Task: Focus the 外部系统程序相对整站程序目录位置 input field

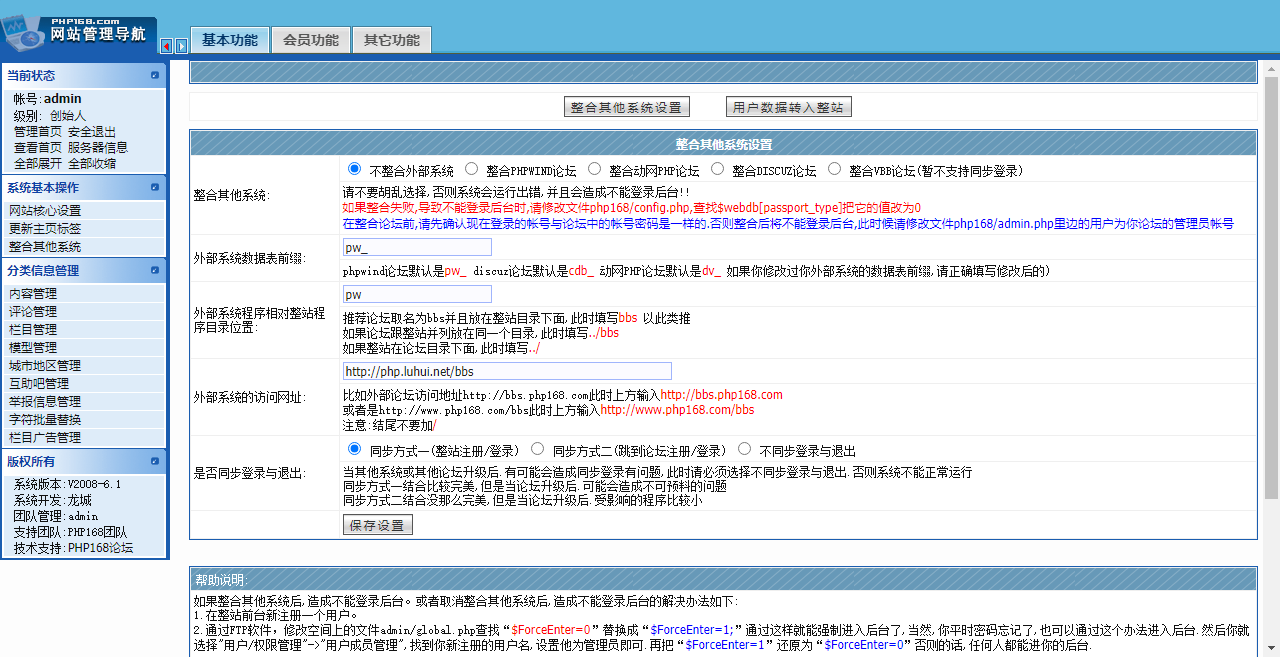Action: (417, 294)
